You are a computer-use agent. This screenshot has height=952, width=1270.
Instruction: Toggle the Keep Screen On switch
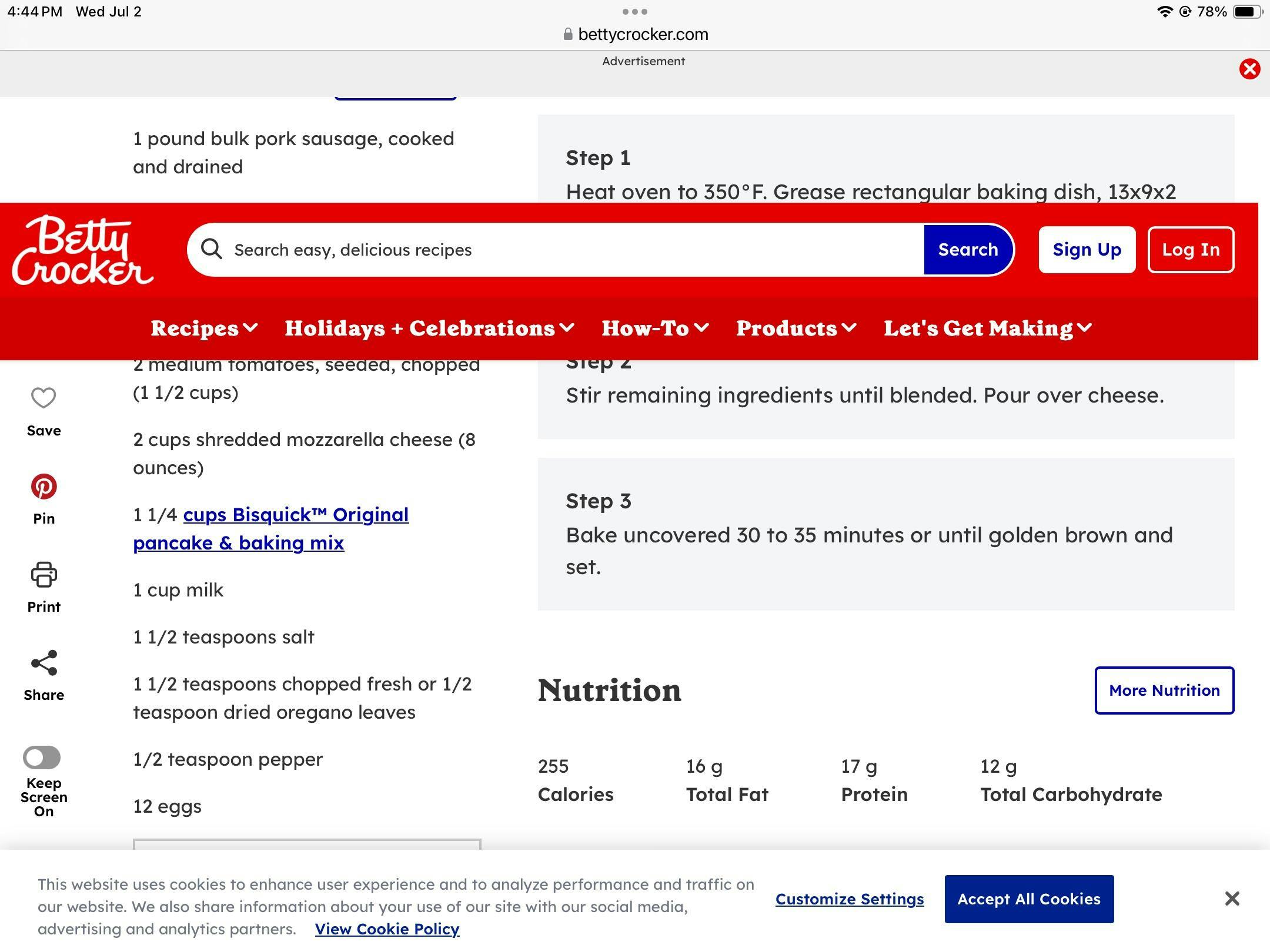42,757
